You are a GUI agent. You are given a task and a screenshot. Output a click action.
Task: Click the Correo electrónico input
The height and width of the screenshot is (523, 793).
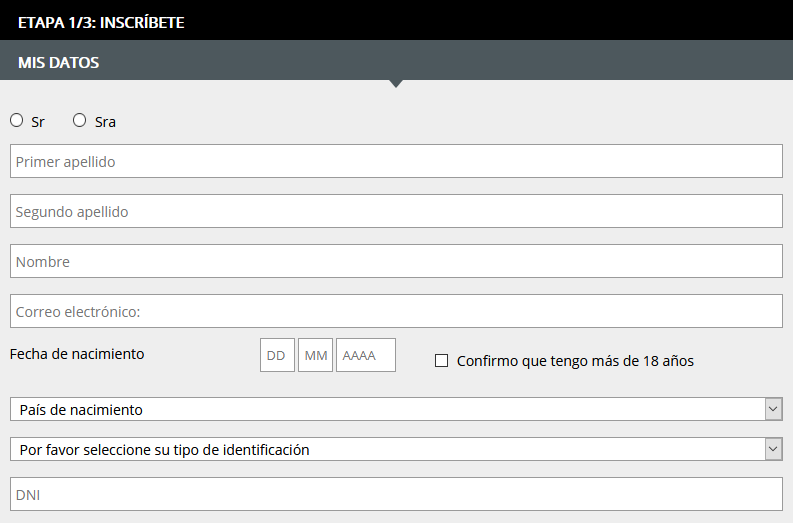(x=396, y=311)
